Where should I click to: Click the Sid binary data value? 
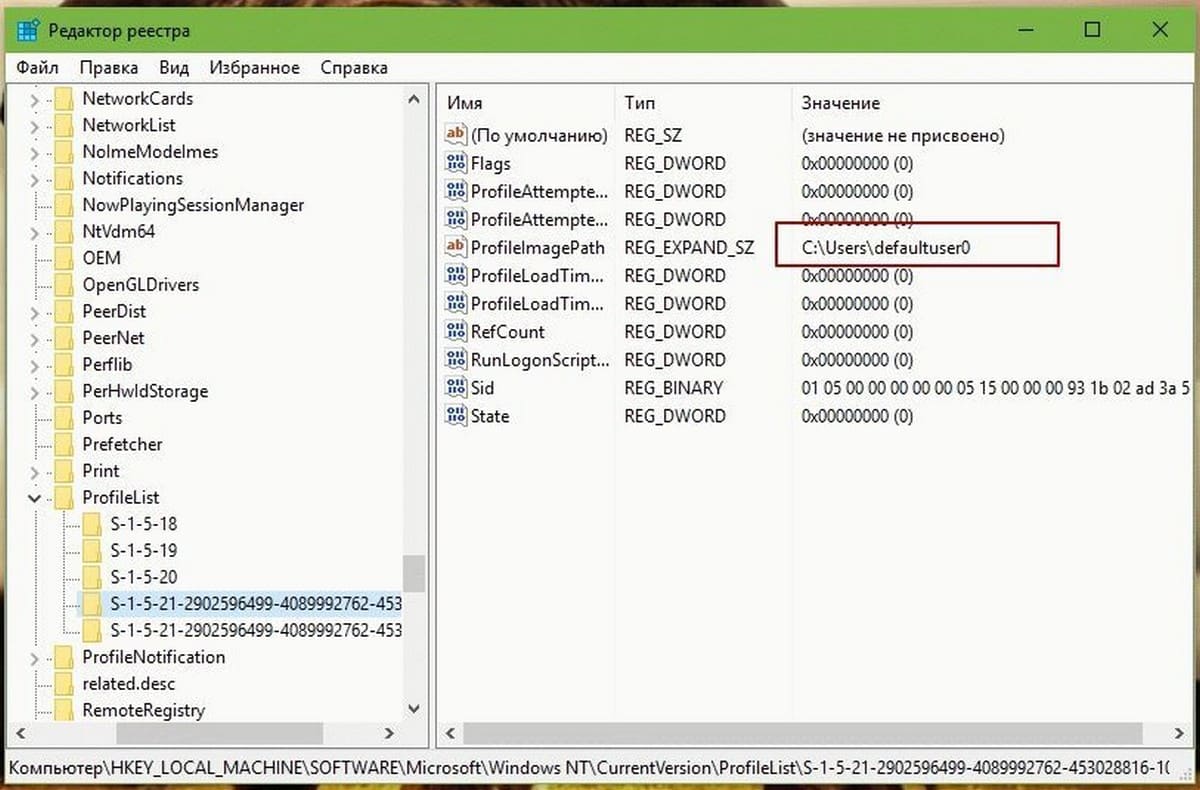coord(995,387)
